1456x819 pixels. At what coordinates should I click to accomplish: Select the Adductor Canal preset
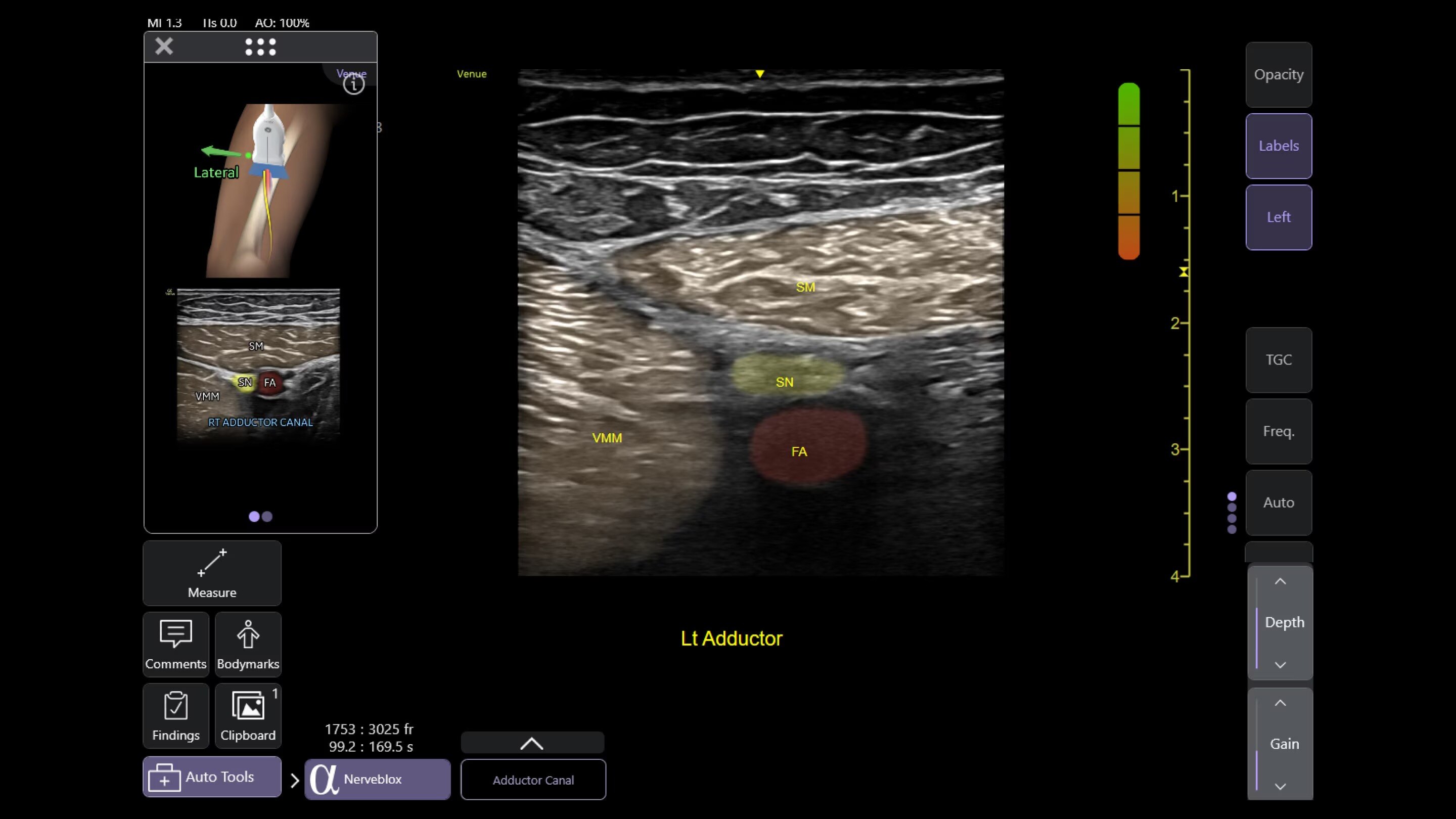[533, 780]
